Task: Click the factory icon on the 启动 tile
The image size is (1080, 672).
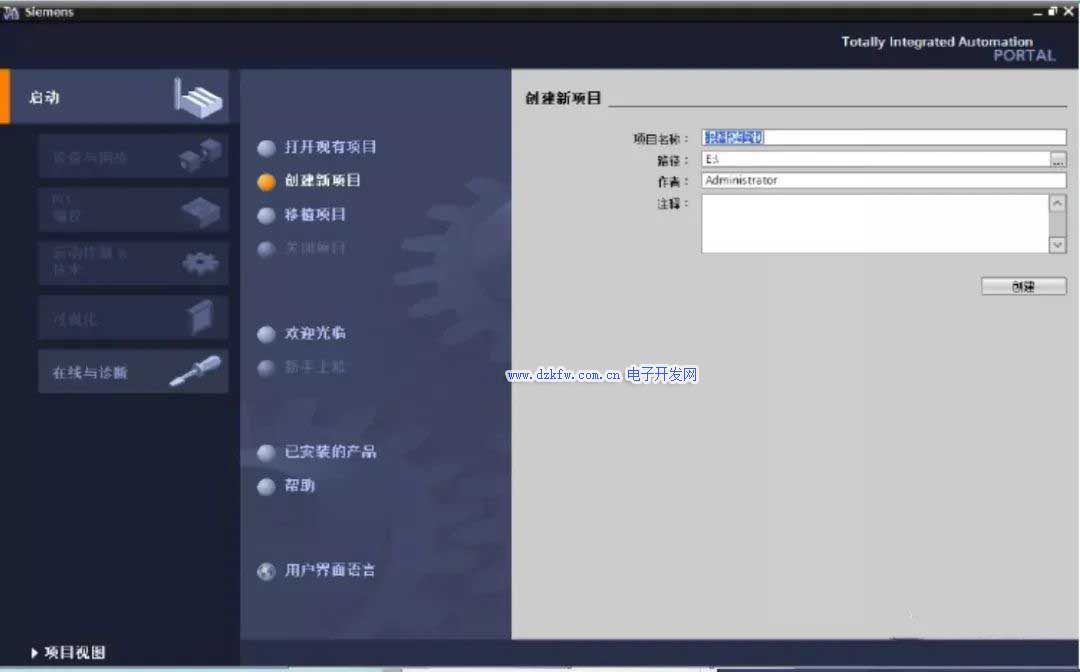Action: (x=198, y=98)
